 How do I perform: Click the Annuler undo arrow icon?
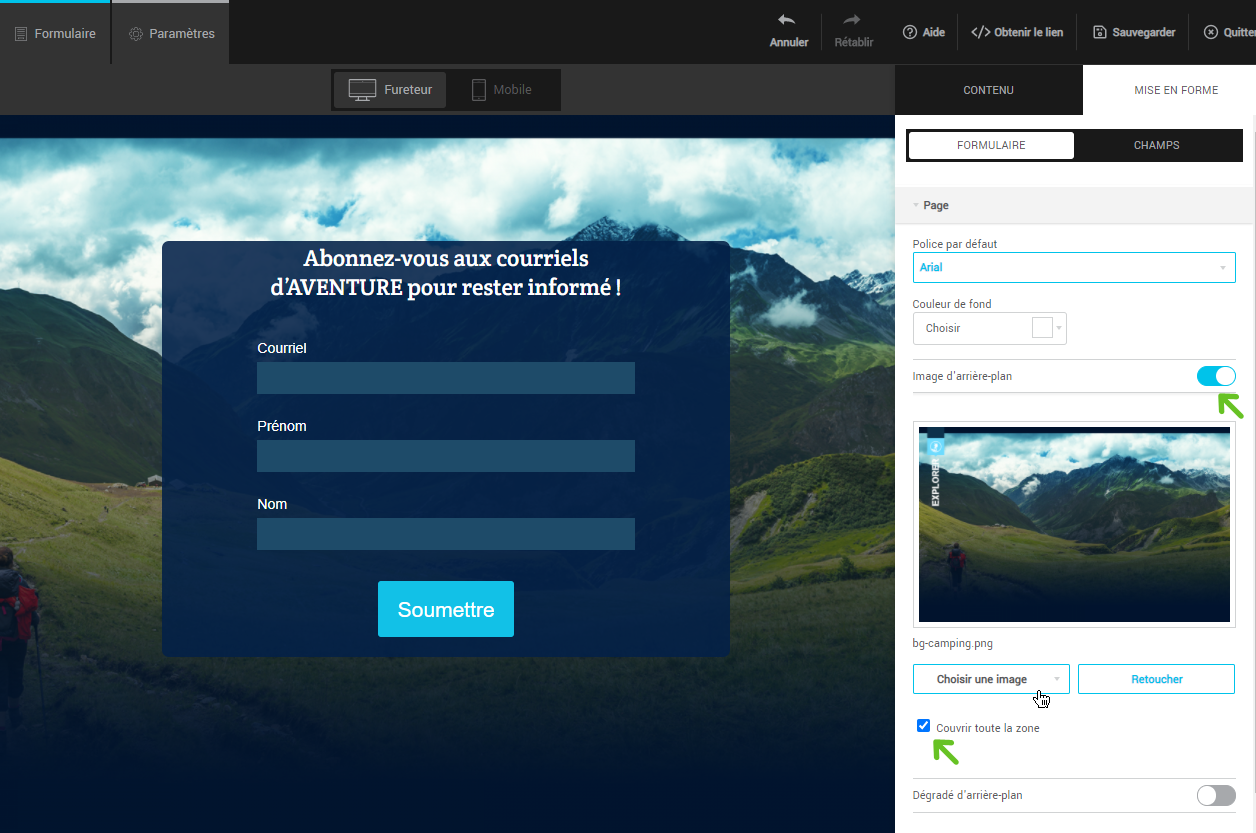click(x=788, y=20)
